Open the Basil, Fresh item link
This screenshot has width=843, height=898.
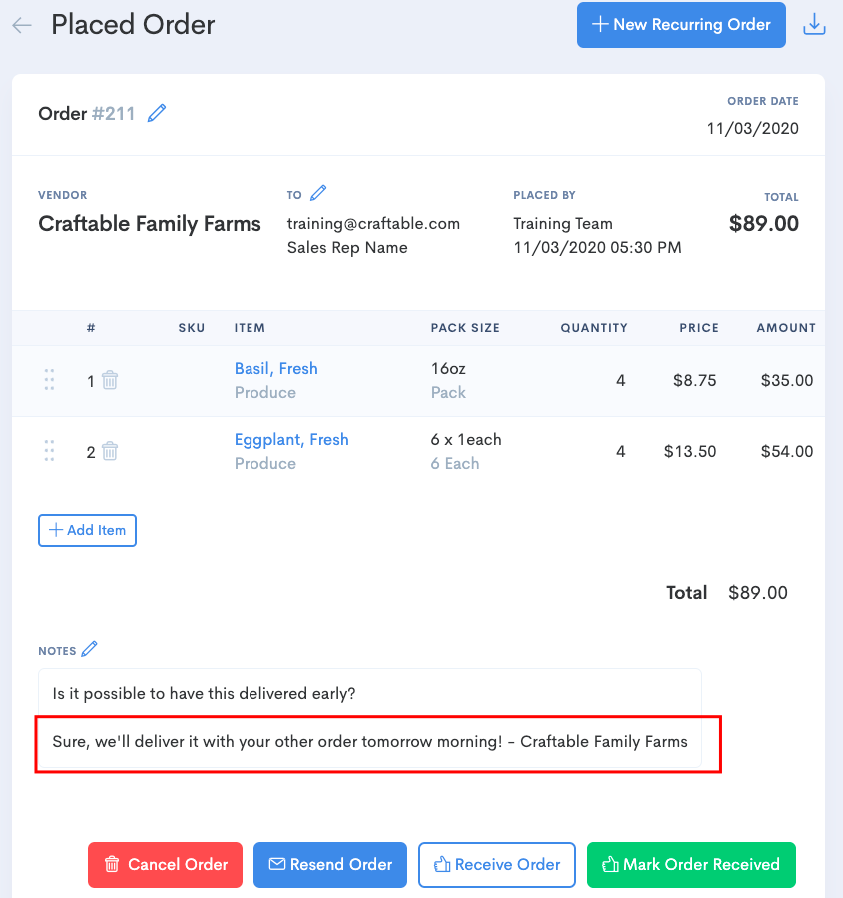(x=276, y=368)
